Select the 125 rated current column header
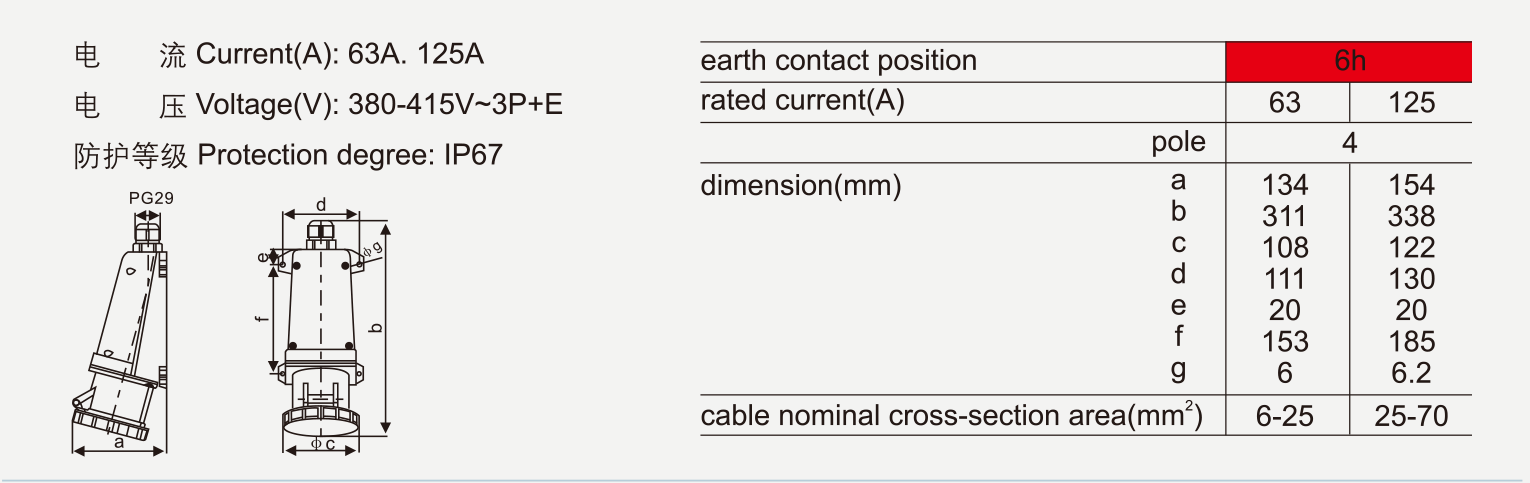Image resolution: width=1530 pixels, height=483 pixels. pyautogui.click(x=1411, y=102)
